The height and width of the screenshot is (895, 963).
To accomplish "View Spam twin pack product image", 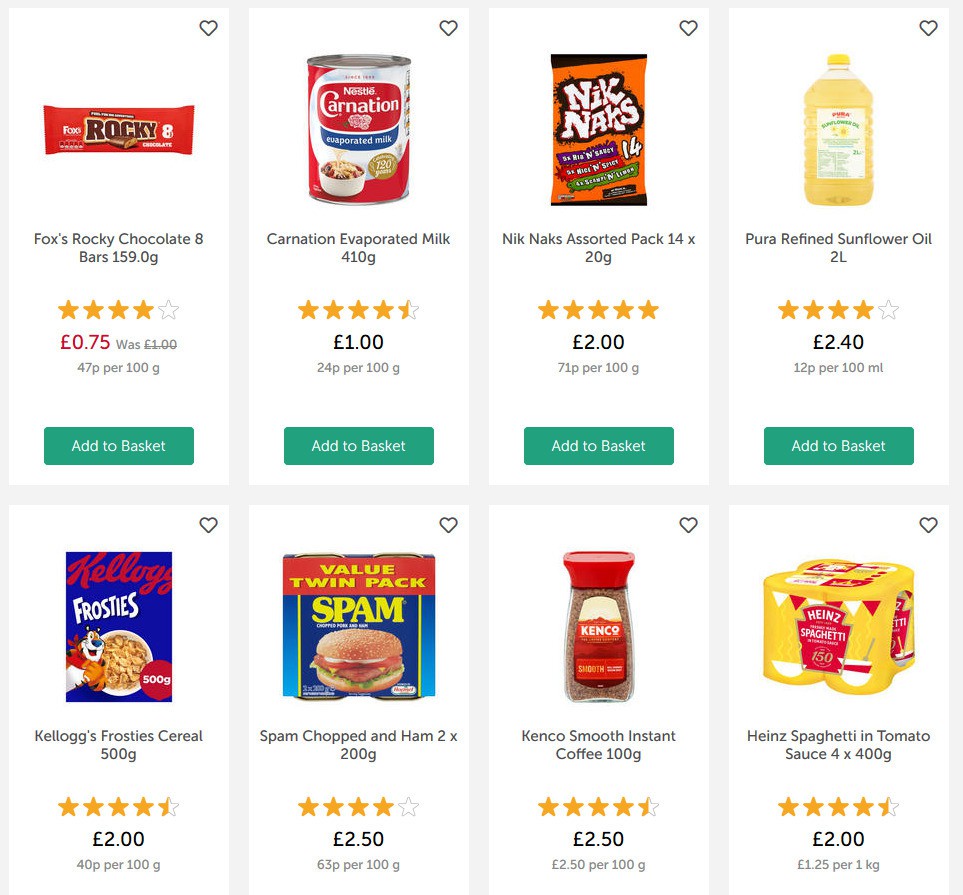I will coord(359,626).
